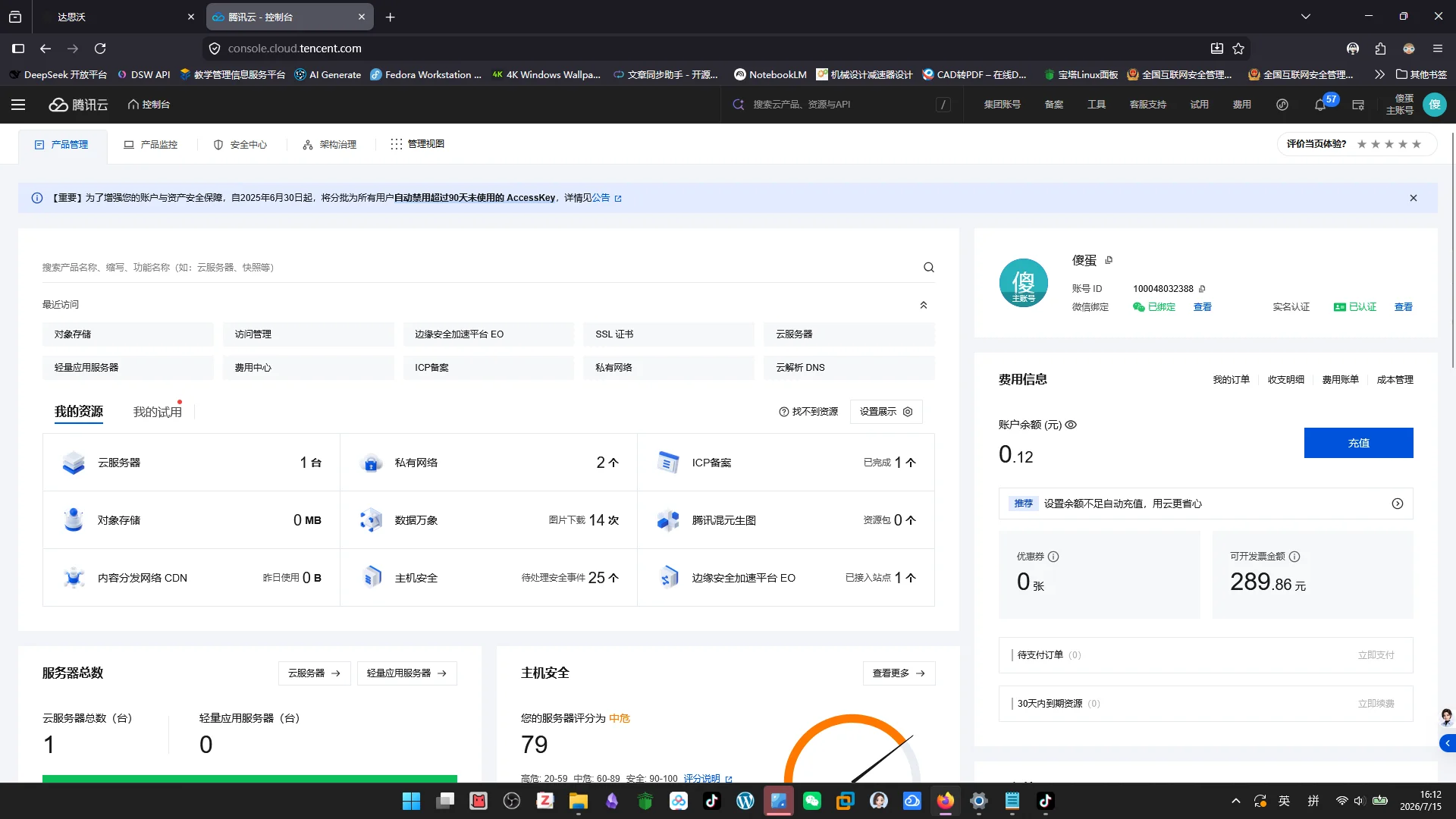Viewport: 1456px width, 819px height.
Task: Show the invoiceable amount info icon
Action: (x=1294, y=557)
